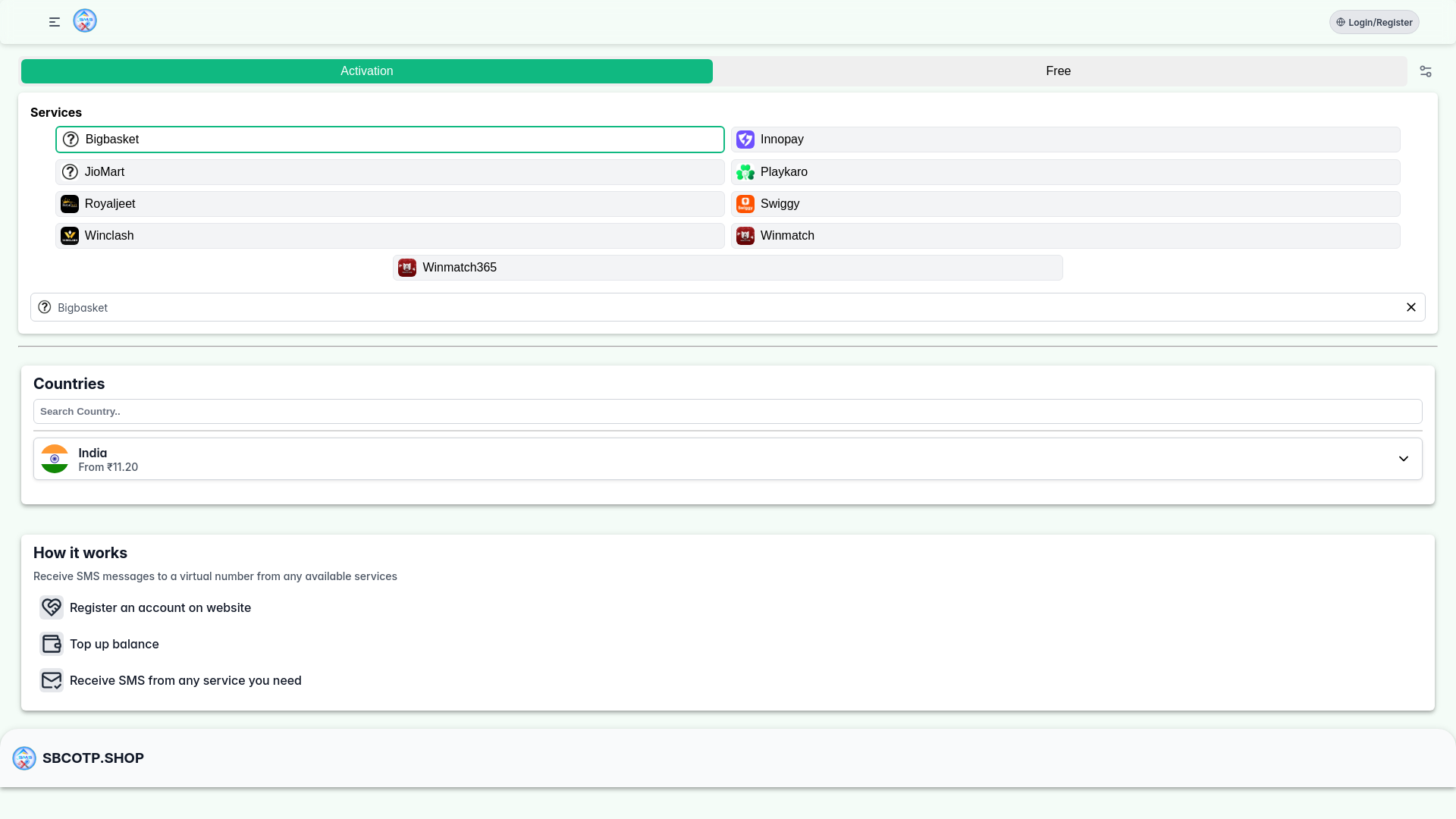Click the Playkaro clover icon

(x=745, y=172)
